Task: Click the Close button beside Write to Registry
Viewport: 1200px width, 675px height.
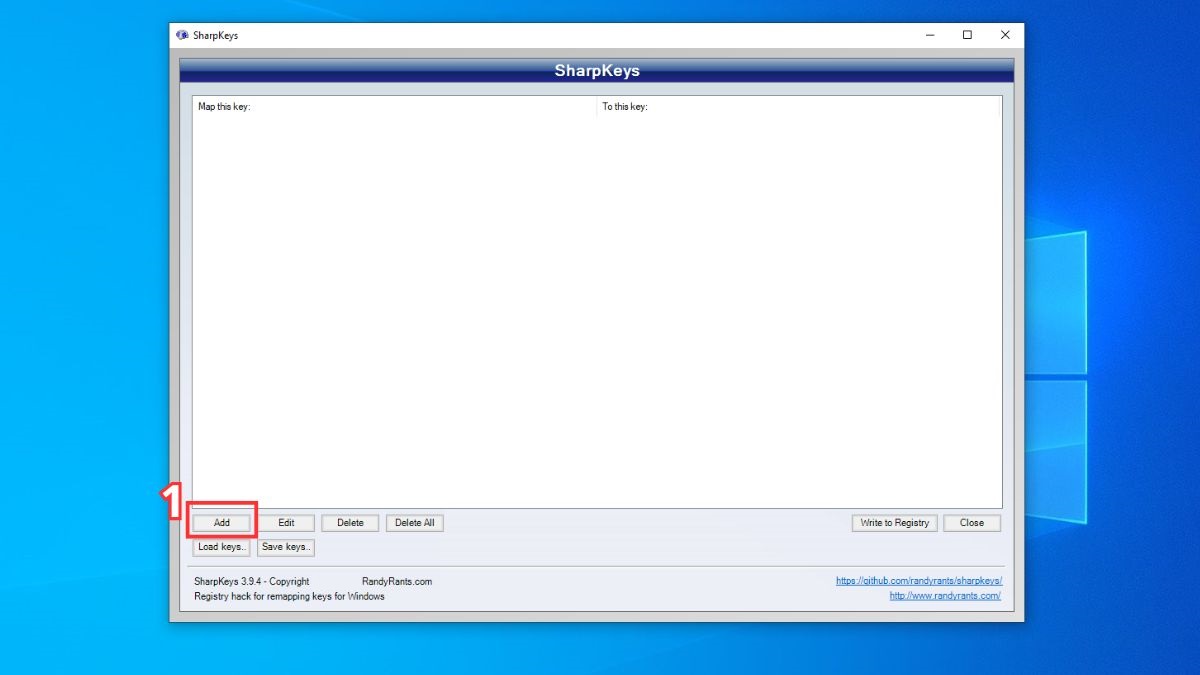Action: (x=972, y=523)
